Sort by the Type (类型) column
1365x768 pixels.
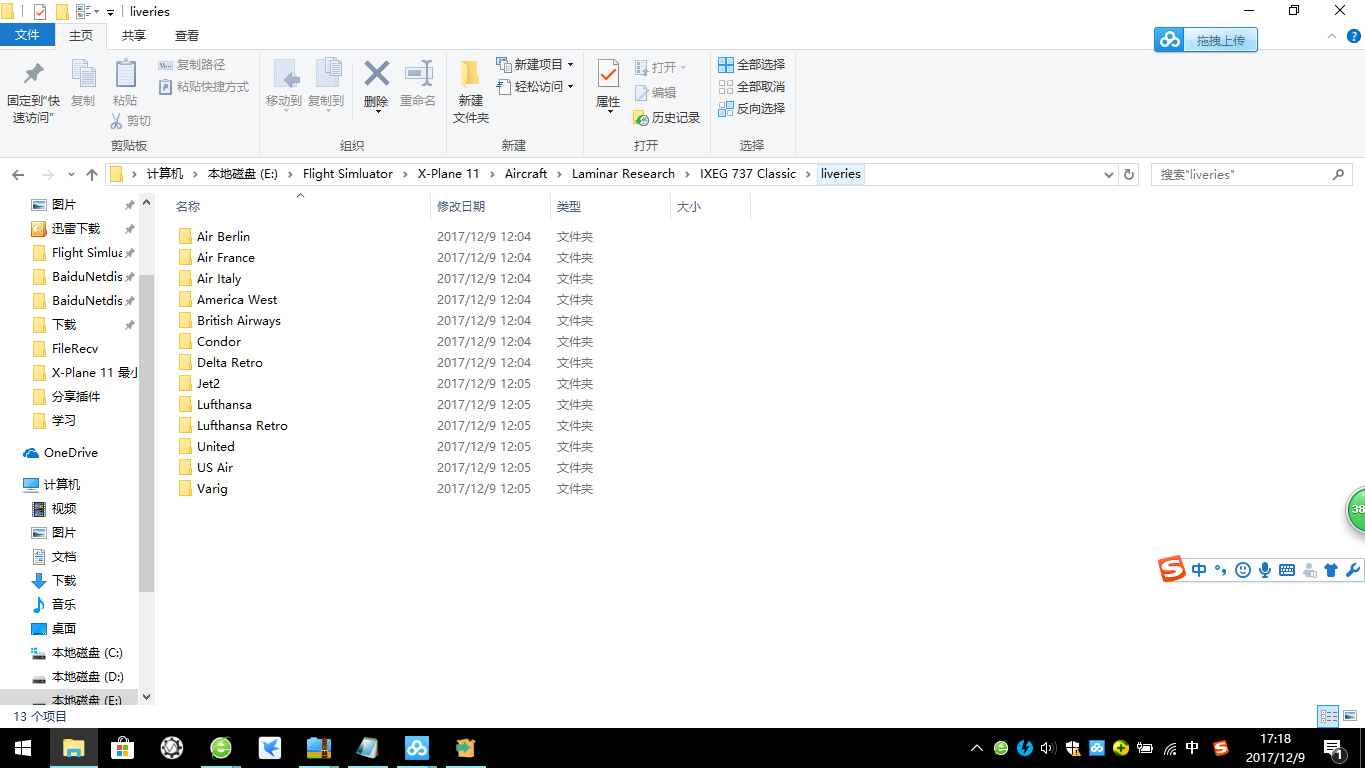[x=569, y=207]
